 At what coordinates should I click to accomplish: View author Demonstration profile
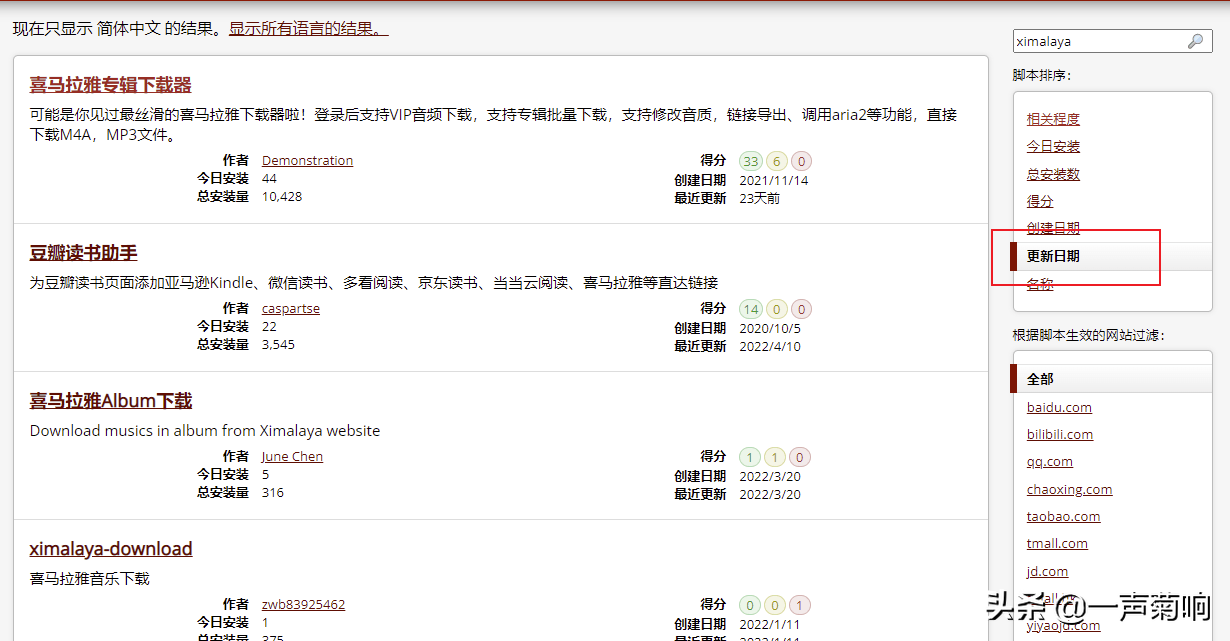tap(307, 160)
